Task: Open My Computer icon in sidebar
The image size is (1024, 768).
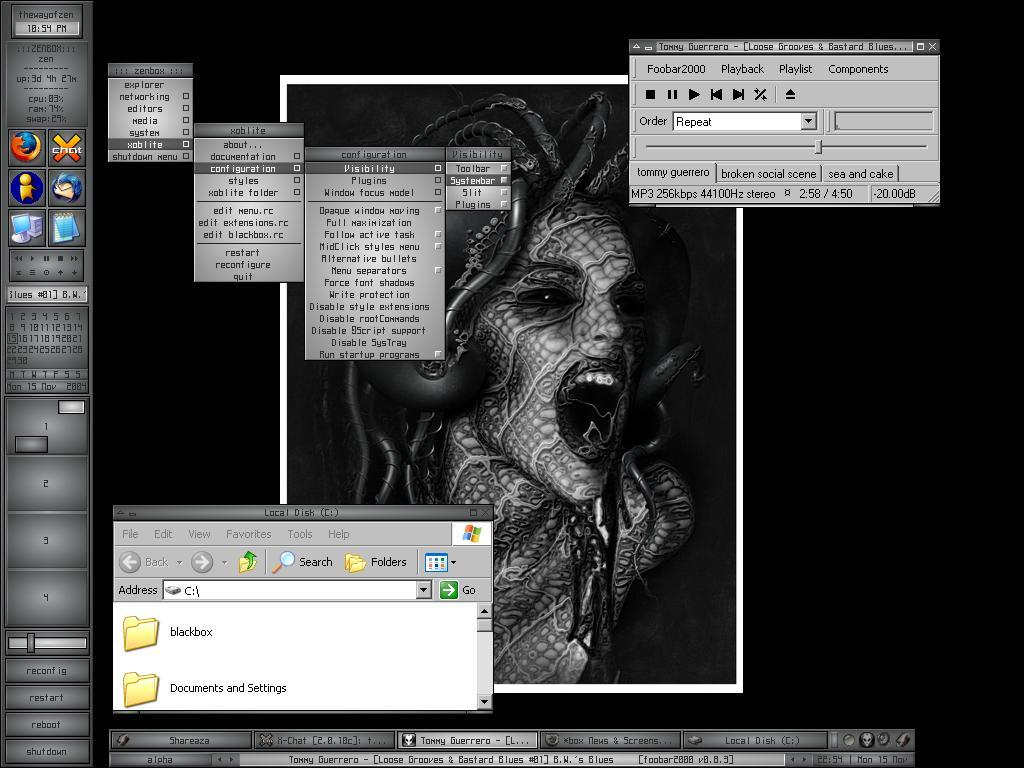Action: click(x=26, y=228)
